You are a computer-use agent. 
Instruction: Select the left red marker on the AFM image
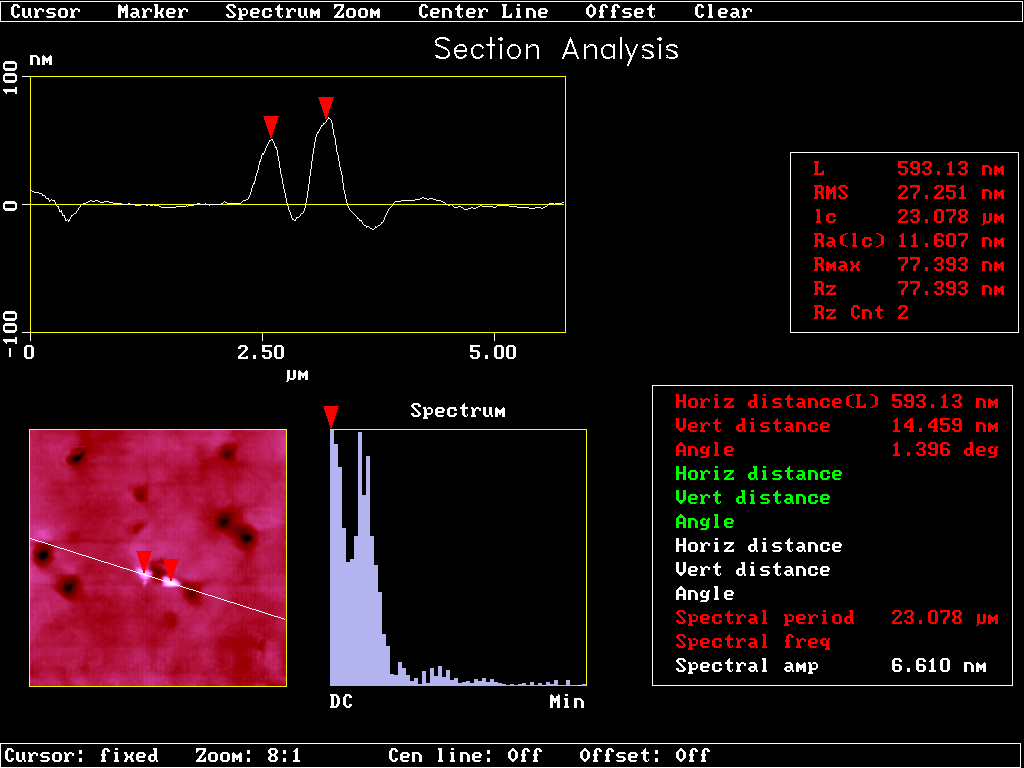point(144,560)
